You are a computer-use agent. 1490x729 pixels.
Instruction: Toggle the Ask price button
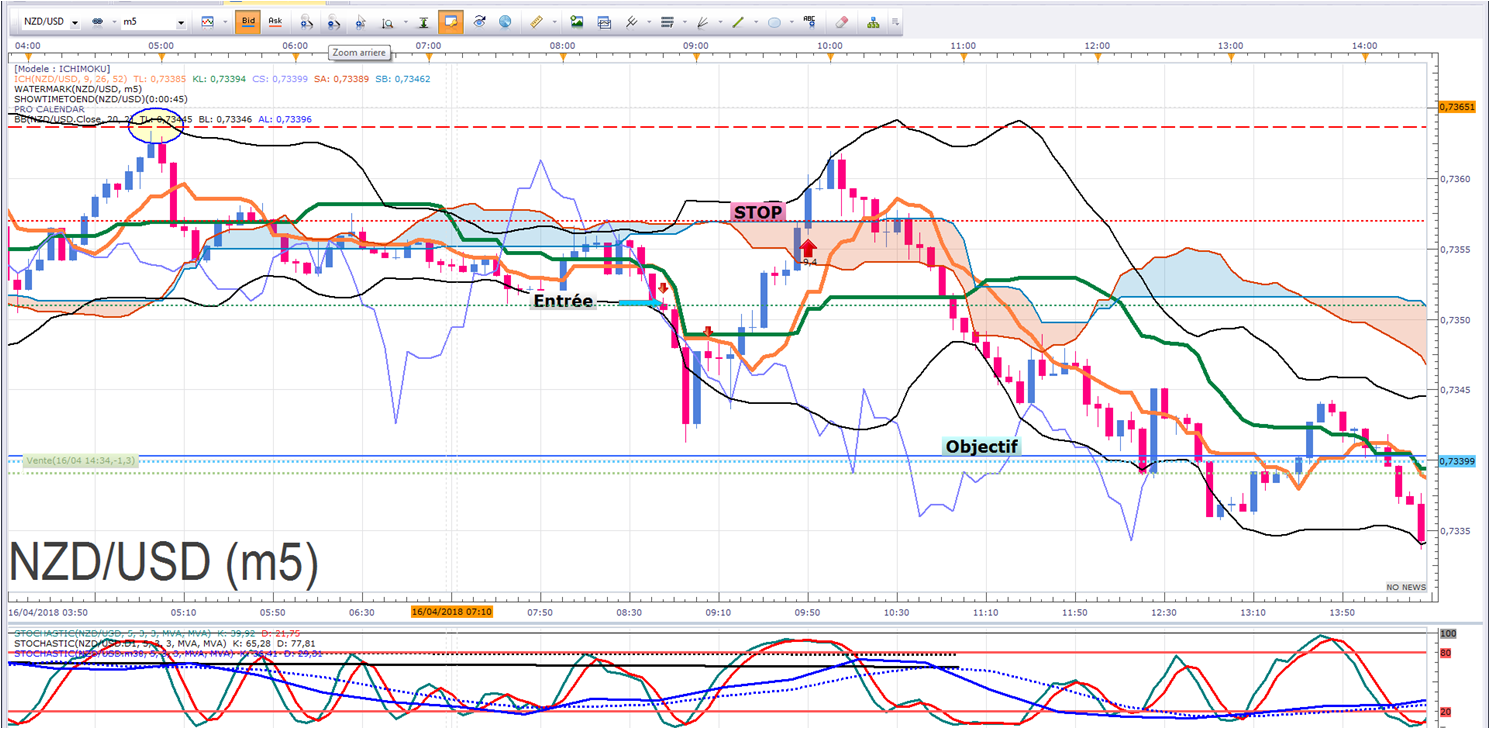(275, 21)
